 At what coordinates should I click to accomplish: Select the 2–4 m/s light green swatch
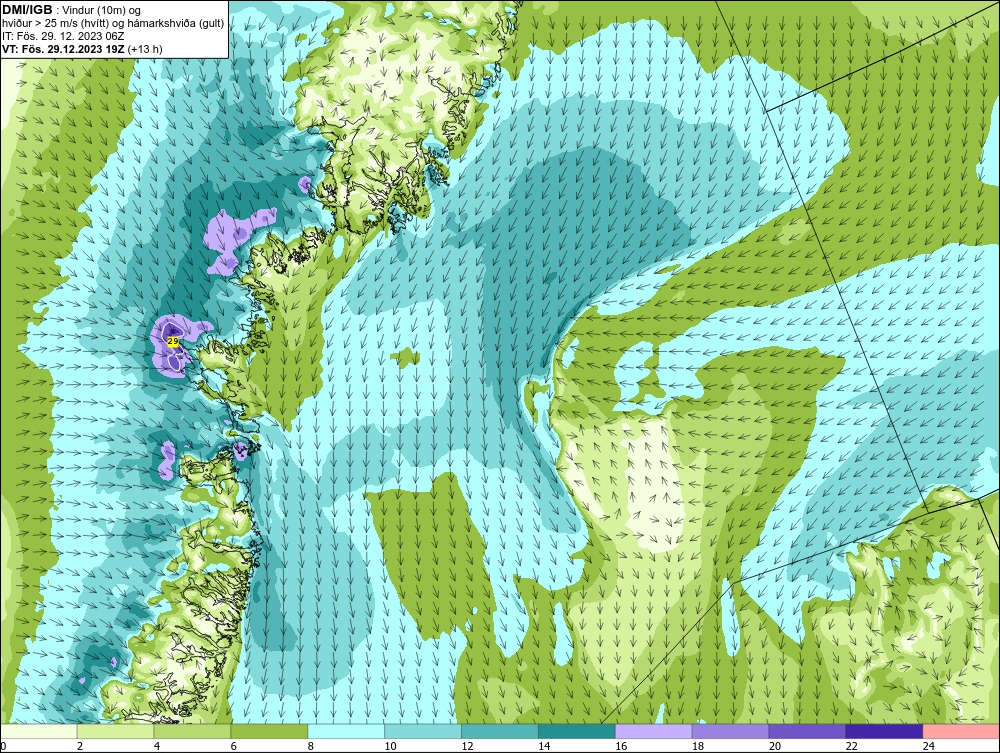point(115,731)
